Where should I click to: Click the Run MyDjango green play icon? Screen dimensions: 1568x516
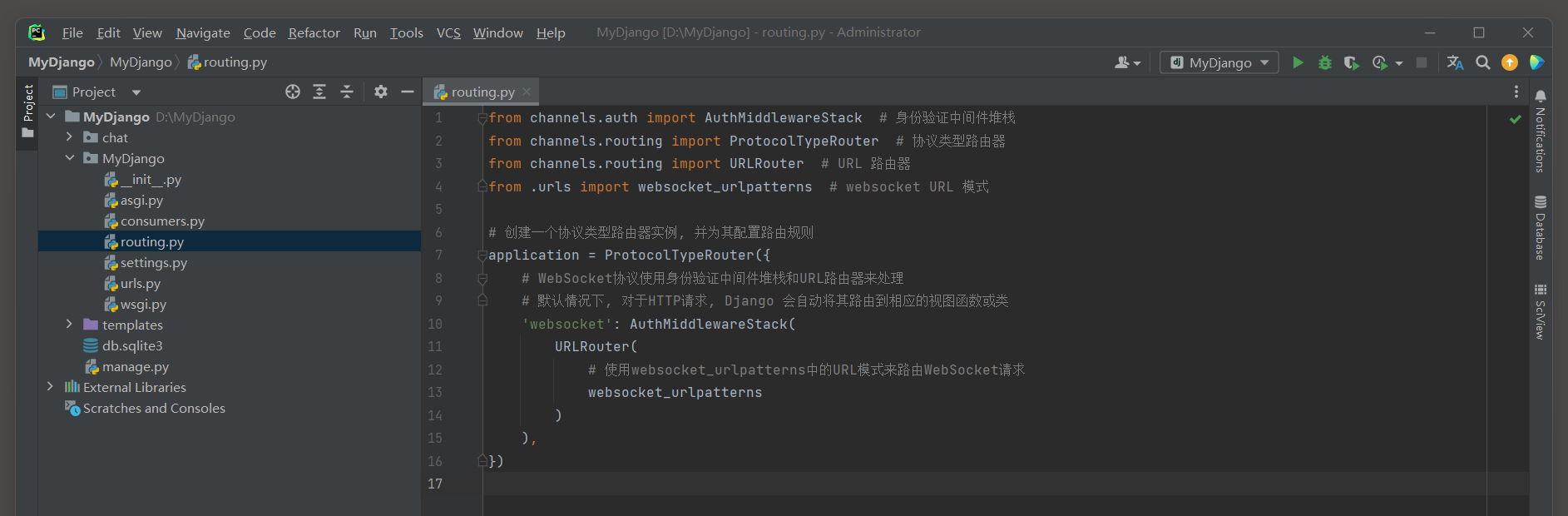(x=1298, y=62)
